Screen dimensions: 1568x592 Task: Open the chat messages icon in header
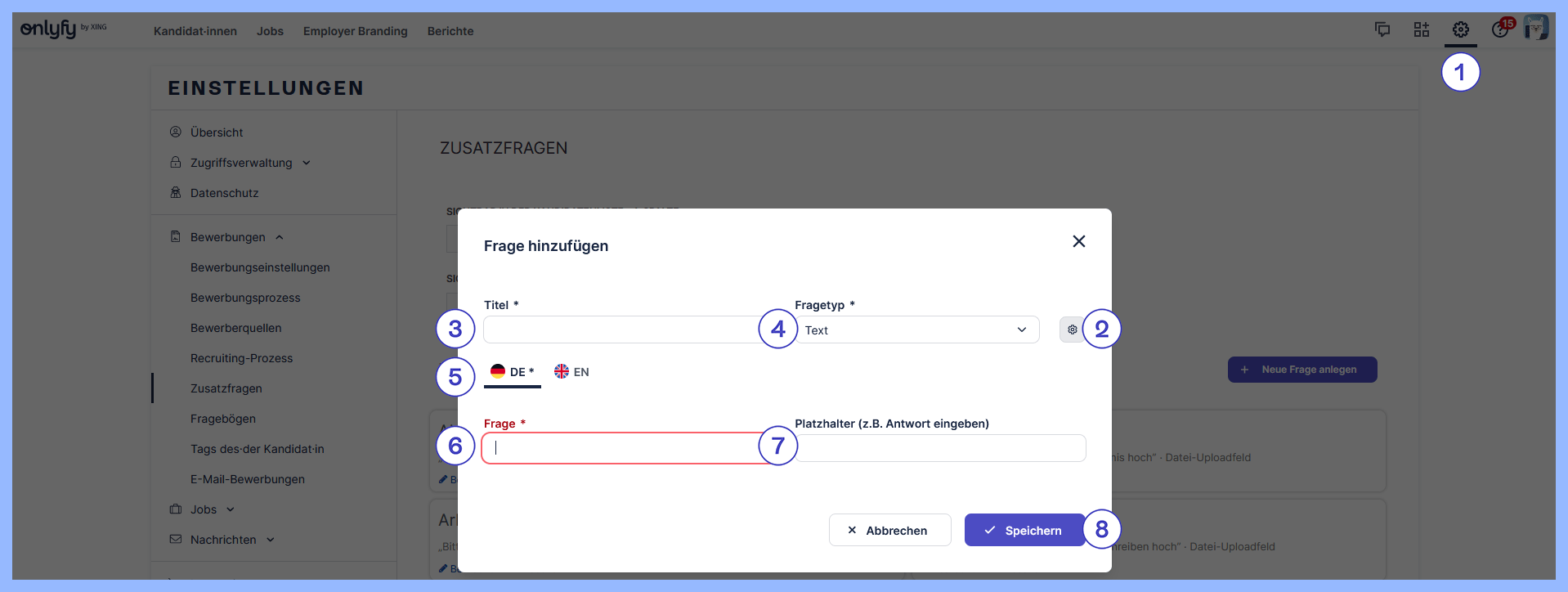pyautogui.click(x=1382, y=30)
